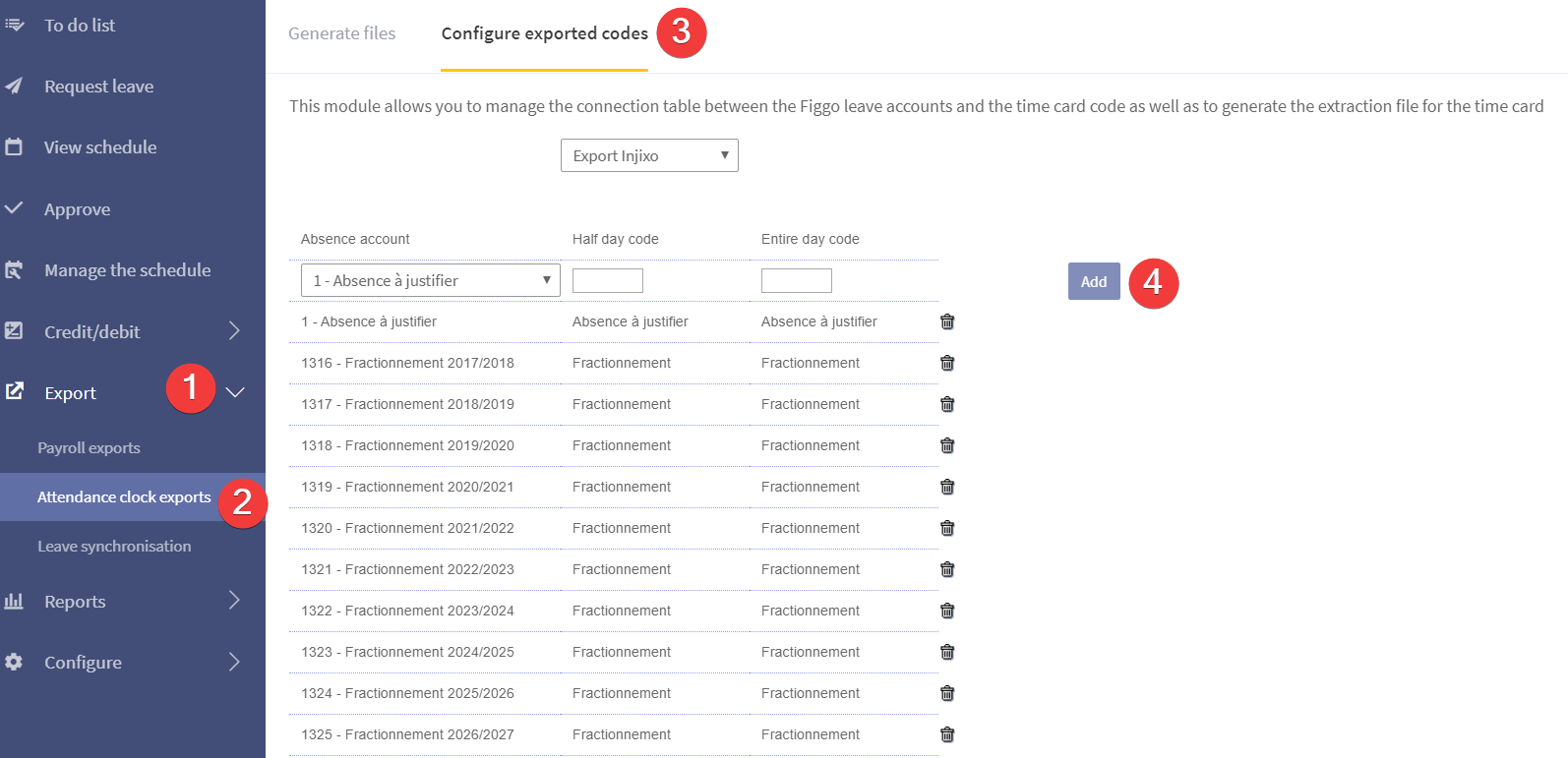Click the Manage the schedule icon
The image size is (1568, 758).
(x=14, y=269)
